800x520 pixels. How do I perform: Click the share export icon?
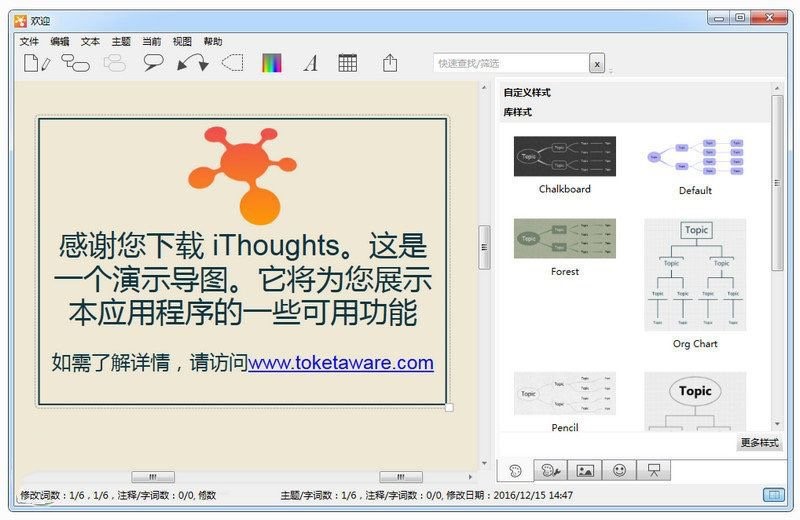390,63
